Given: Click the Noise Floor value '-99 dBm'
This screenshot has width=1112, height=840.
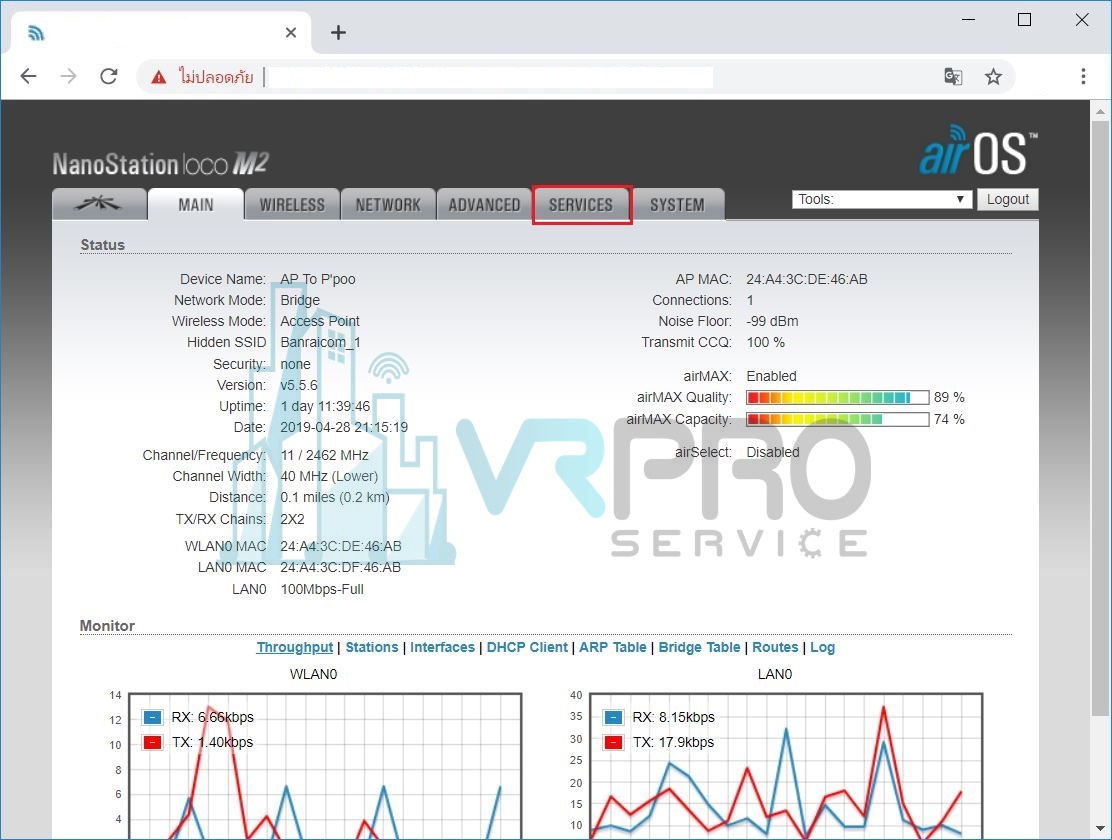Looking at the screenshot, I should pos(772,321).
